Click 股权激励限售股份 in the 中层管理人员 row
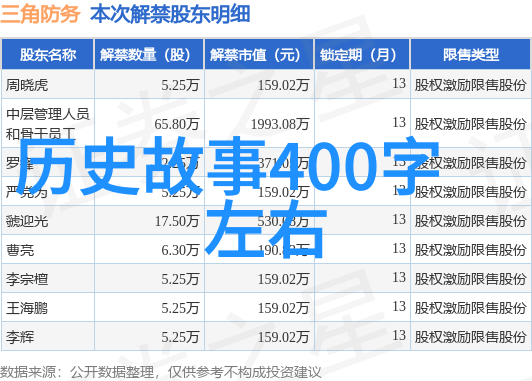The width and height of the screenshot is (532, 381). tap(470, 124)
